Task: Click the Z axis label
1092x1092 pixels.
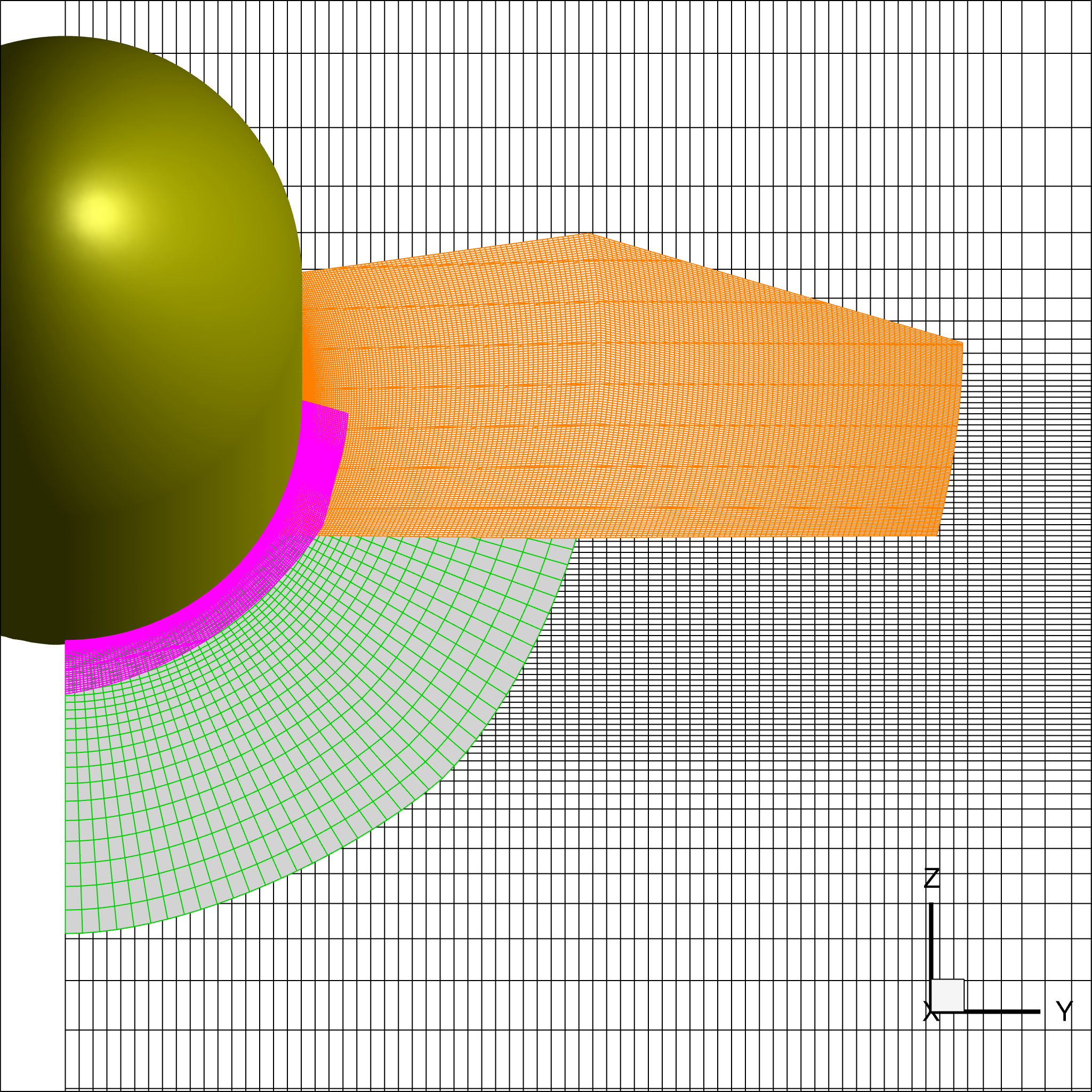Action: pos(932,878)
